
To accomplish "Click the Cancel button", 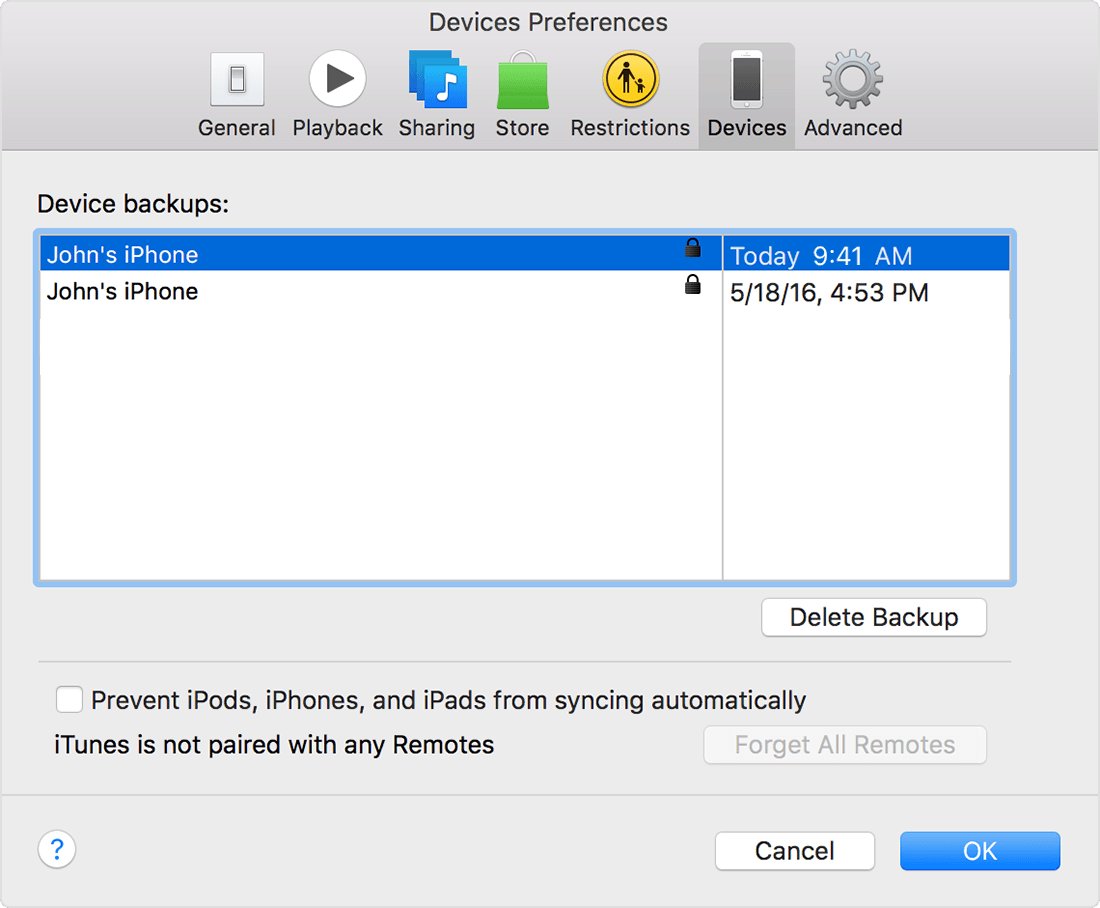I will (x=794, y=851).
